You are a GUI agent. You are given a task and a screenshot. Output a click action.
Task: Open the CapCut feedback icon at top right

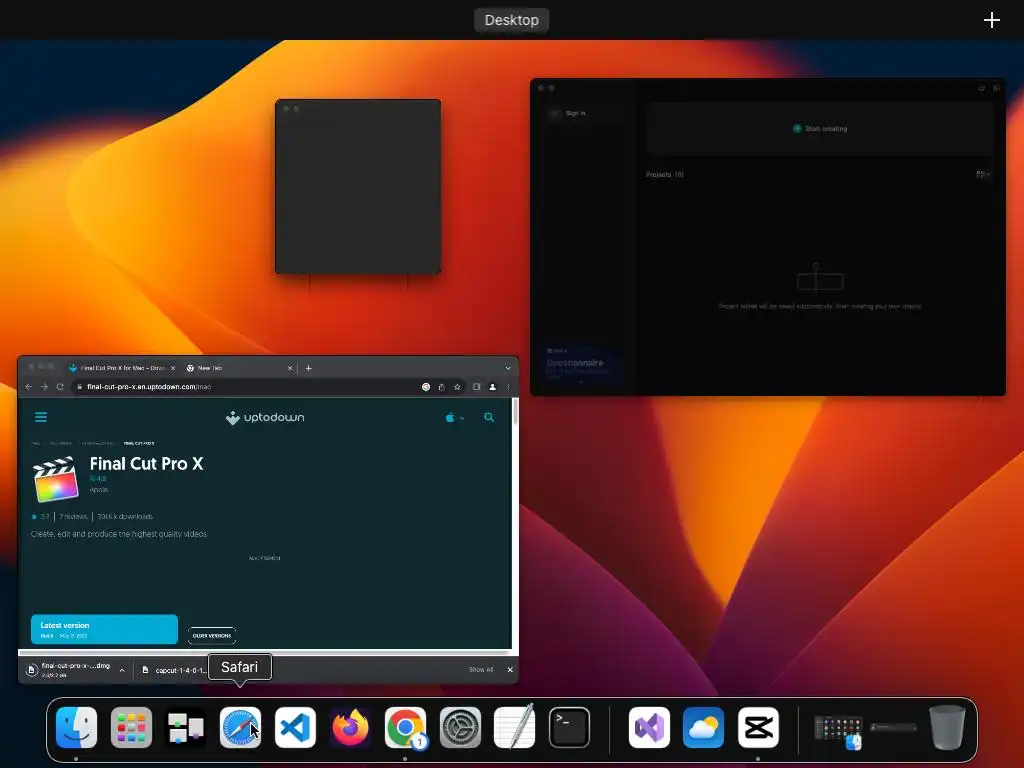pos(981,88)
